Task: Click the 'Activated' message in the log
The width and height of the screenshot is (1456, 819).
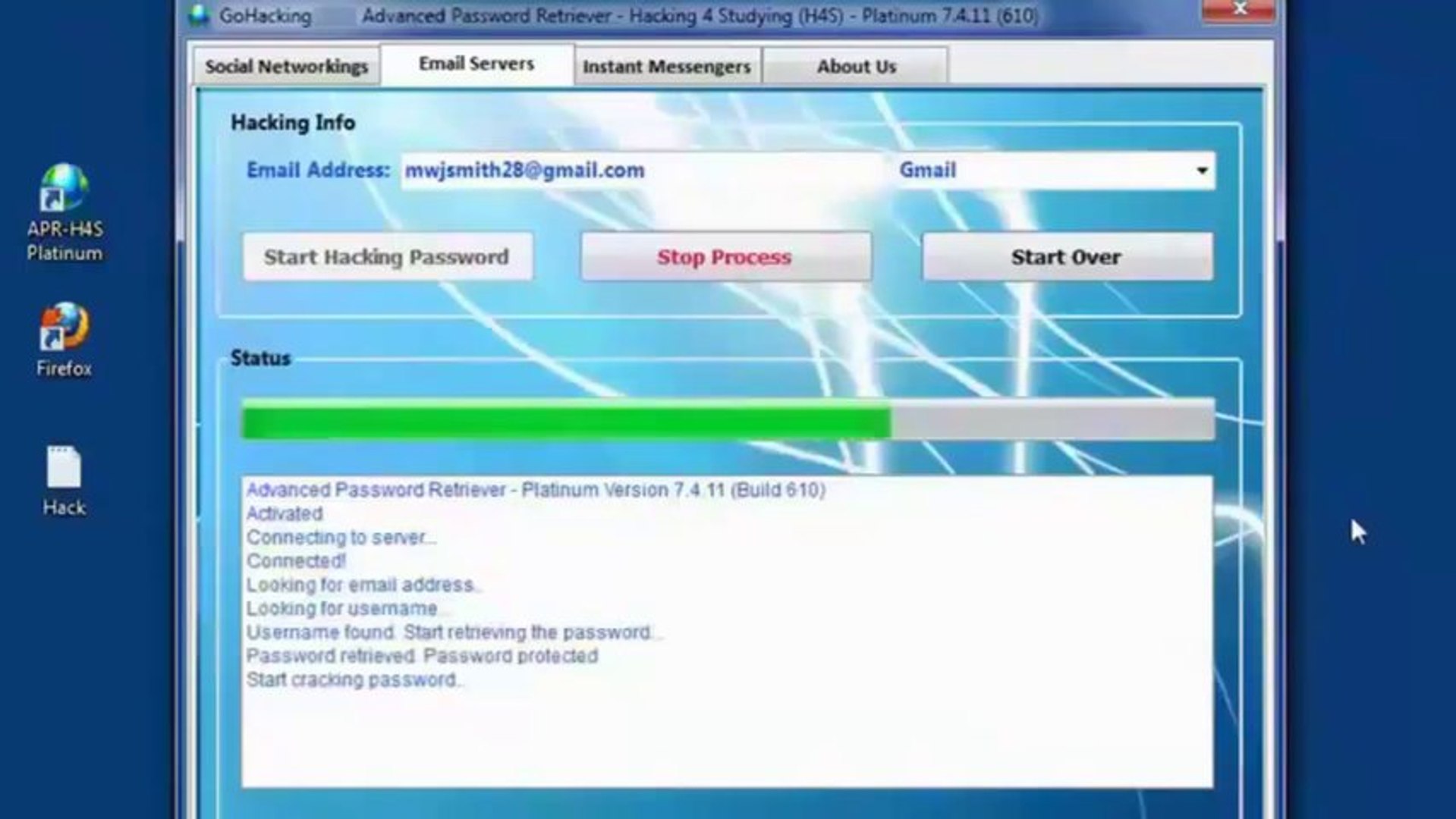Action: 285,513
